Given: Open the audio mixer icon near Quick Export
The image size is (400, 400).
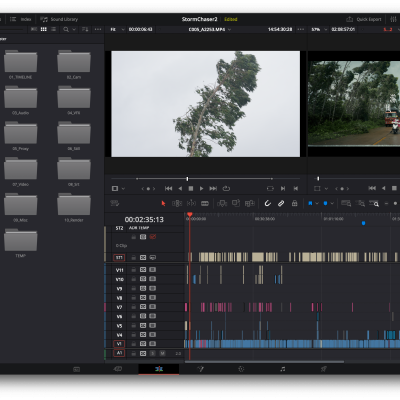Looking at the screenshot, I should 394,19.
